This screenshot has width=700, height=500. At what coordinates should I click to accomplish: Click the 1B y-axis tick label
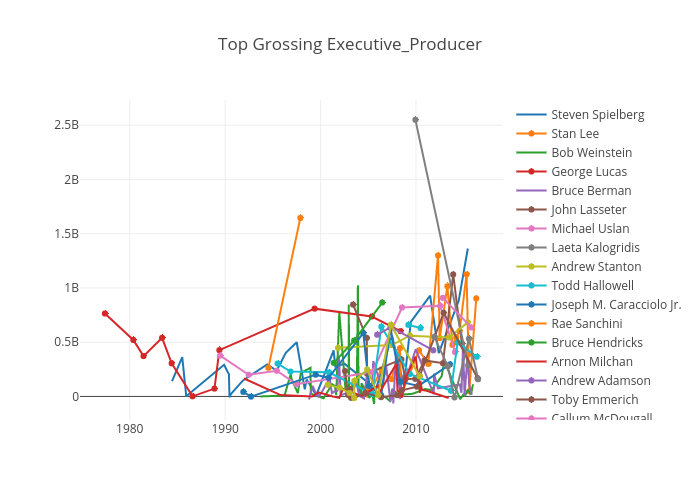tap(71, 288)
